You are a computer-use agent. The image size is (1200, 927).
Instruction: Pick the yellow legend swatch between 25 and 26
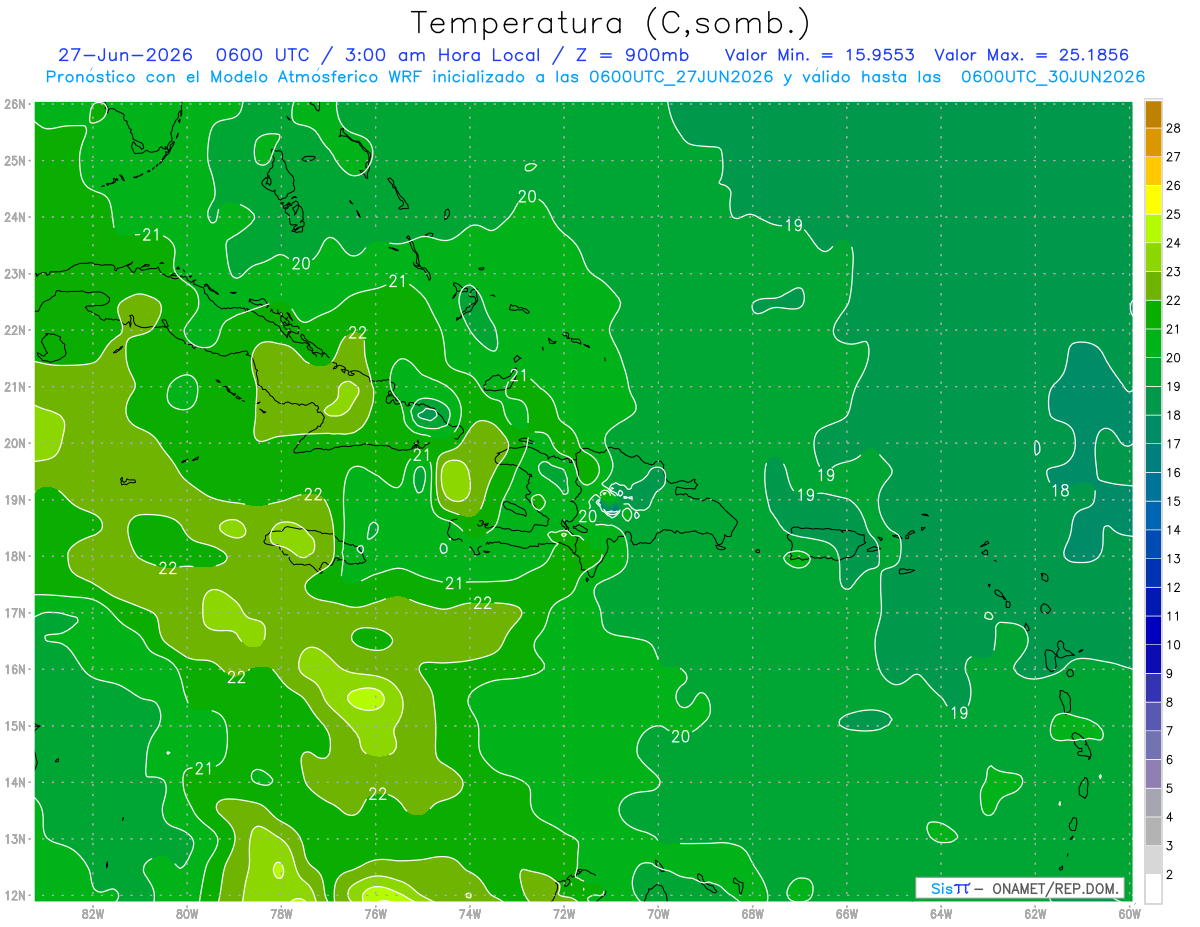coord(1153,200)
